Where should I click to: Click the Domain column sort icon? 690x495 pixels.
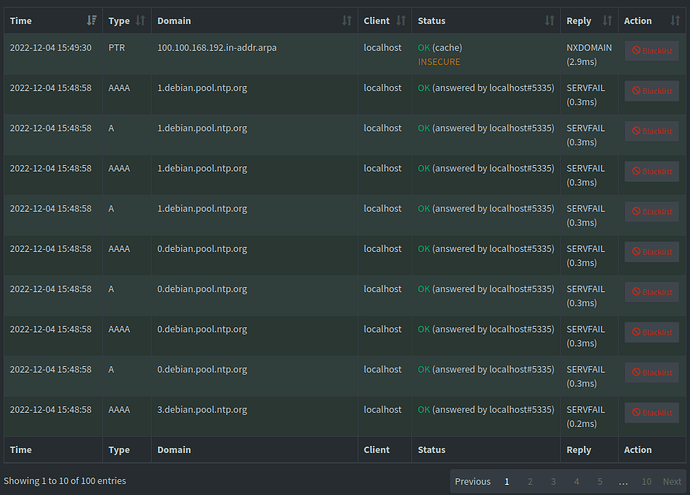347,20
